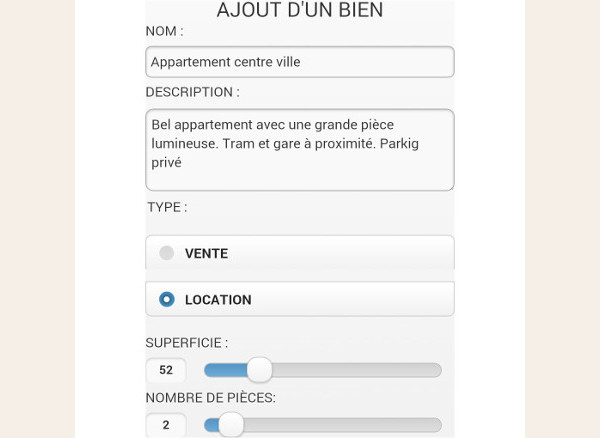The height and width of the screenshot is (438, 600).
Task: Click the Description textarea resize grip
Action: pyautogui.click(x=449, y=185)
